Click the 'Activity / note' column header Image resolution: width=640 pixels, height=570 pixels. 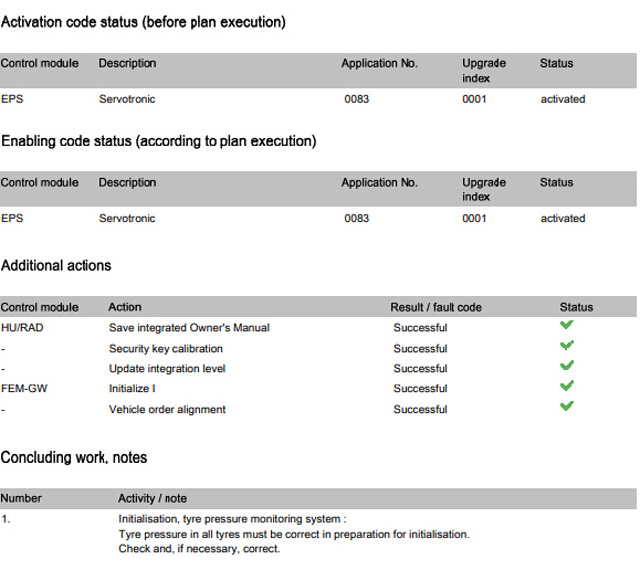152,498
